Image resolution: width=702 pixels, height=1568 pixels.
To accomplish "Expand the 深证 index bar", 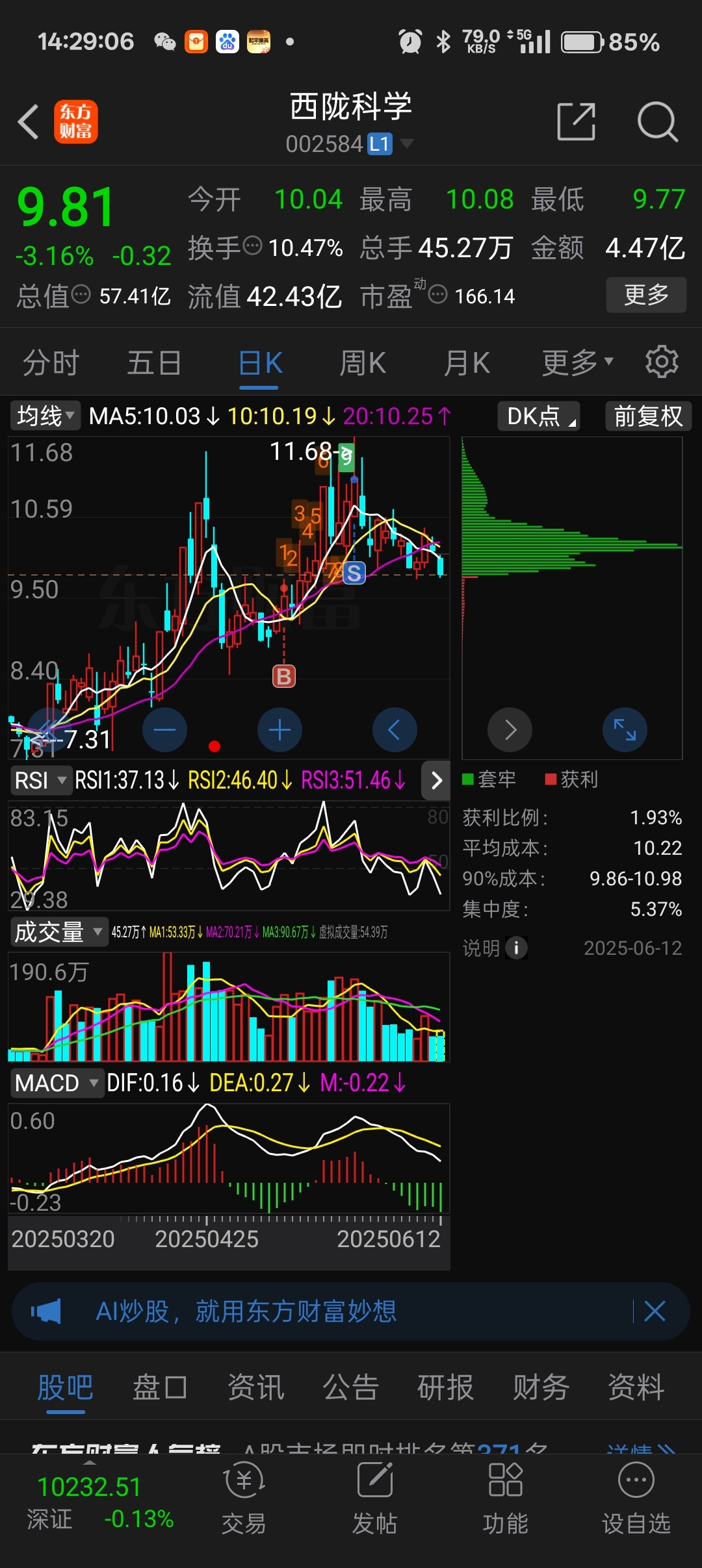I will 90,1463.
